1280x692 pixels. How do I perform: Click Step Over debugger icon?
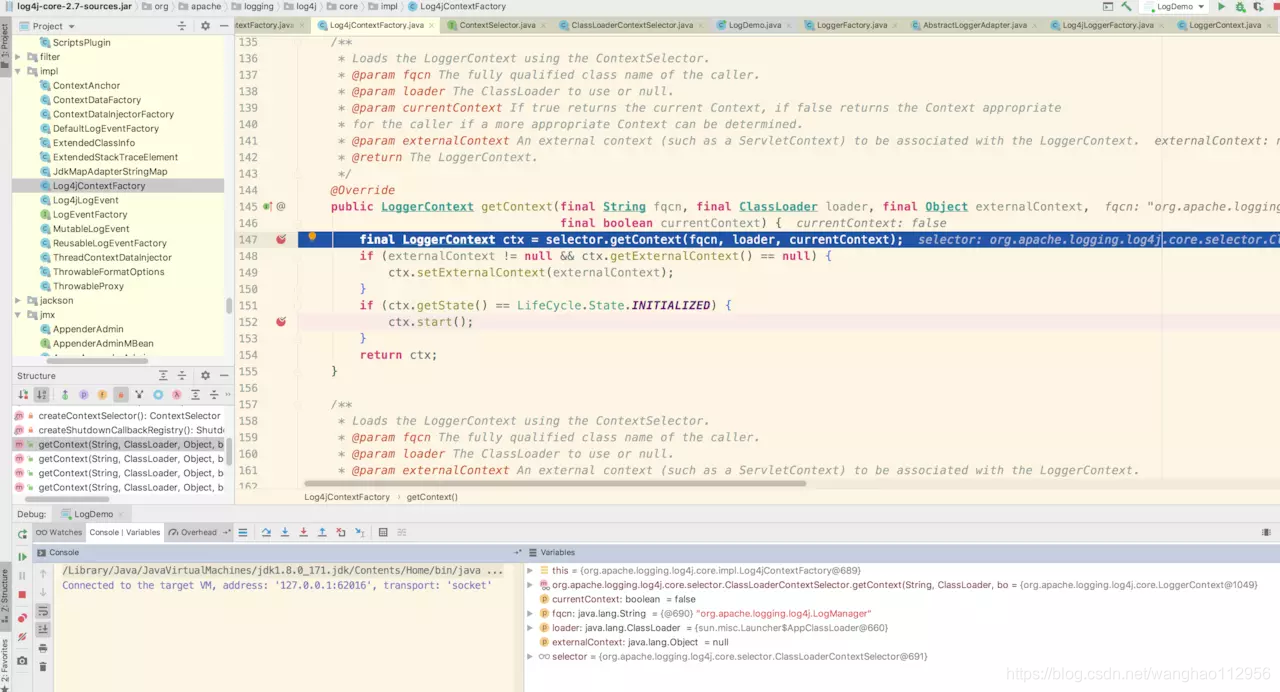266,533
